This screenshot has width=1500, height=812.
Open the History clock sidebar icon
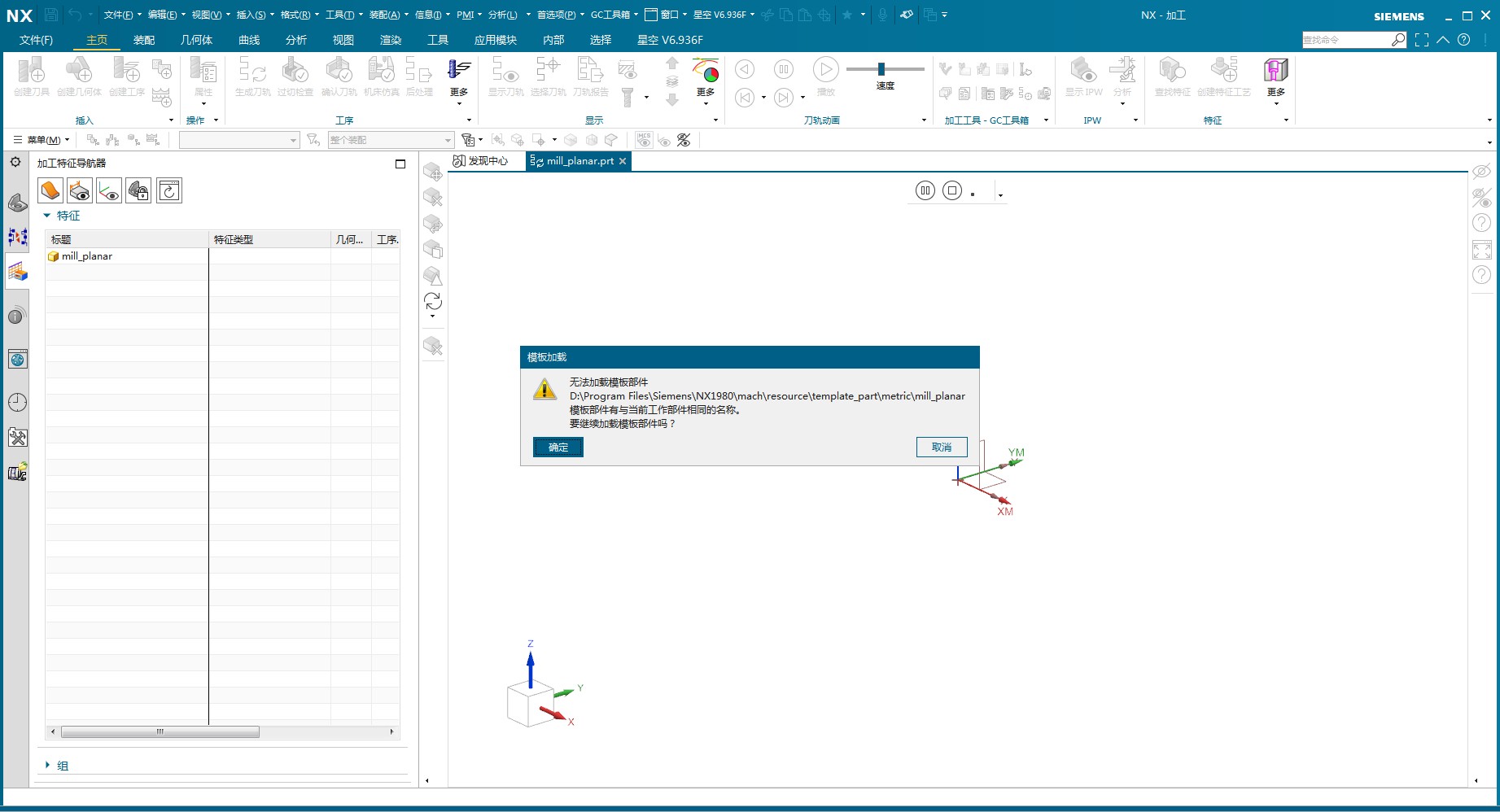pyautogui.click(x=17, y=402)
